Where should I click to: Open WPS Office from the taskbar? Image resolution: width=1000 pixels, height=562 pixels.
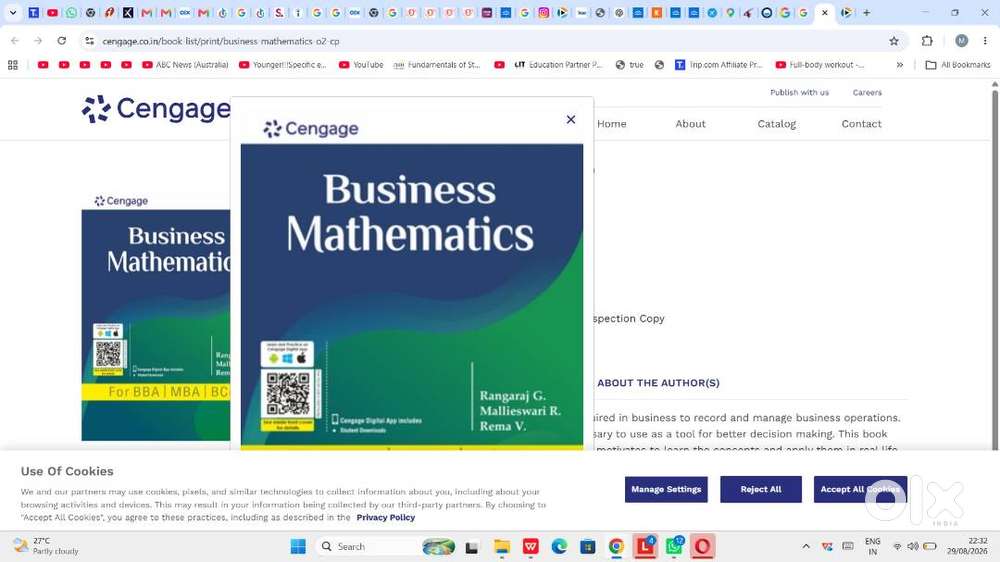[531, 547]
